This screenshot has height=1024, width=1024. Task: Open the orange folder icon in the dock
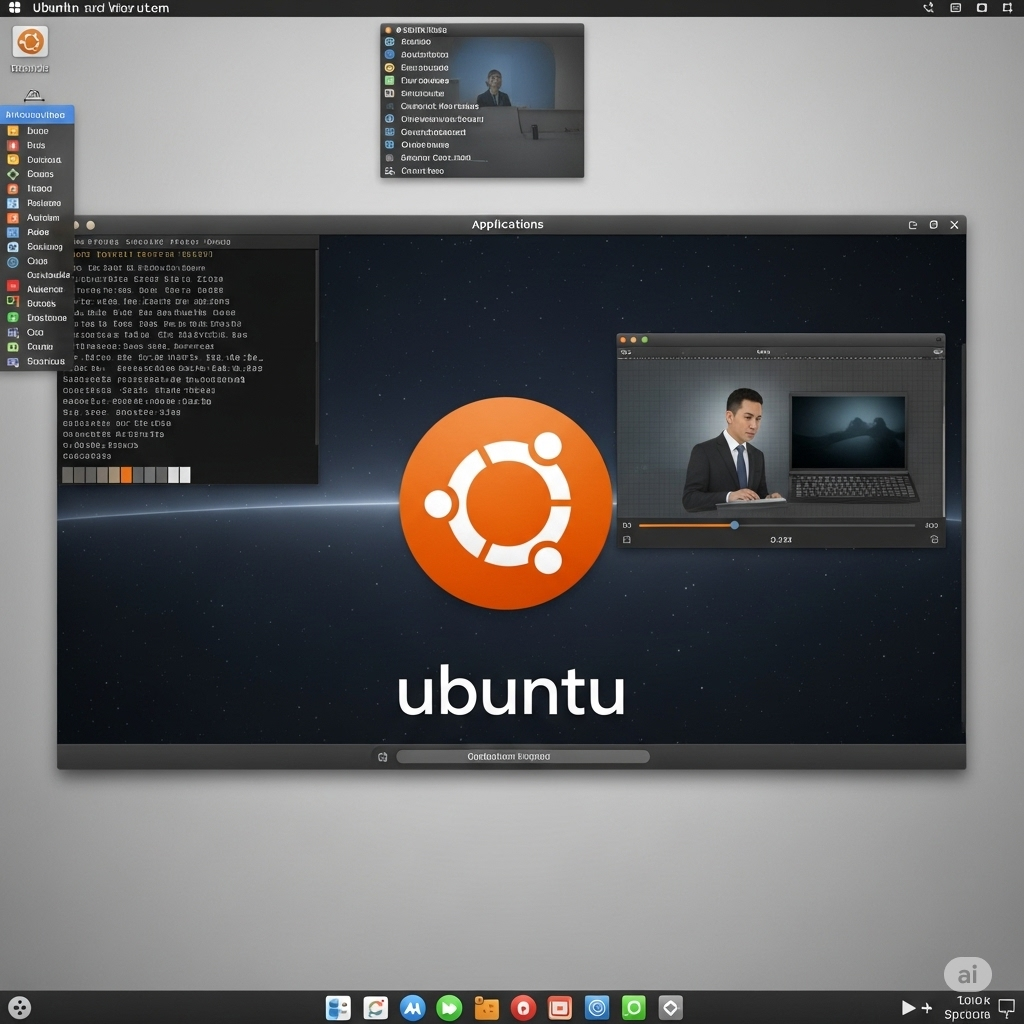(487, 1008)
